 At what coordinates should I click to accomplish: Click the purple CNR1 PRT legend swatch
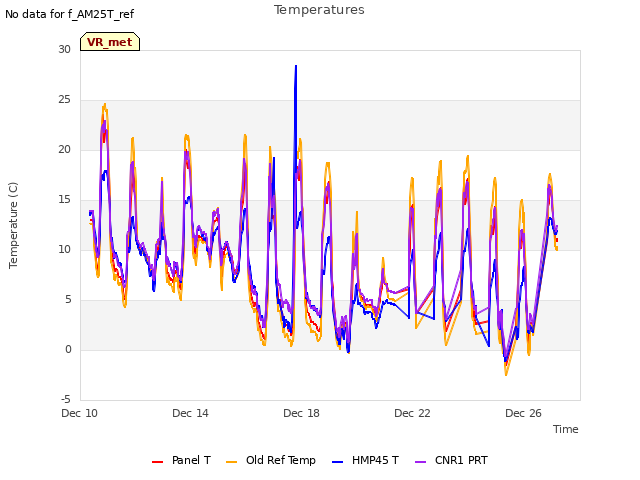point(420,462)
